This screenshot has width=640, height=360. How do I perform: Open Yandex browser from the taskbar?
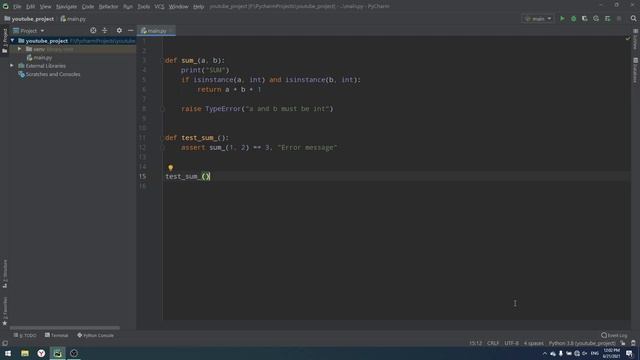point(41,353)
